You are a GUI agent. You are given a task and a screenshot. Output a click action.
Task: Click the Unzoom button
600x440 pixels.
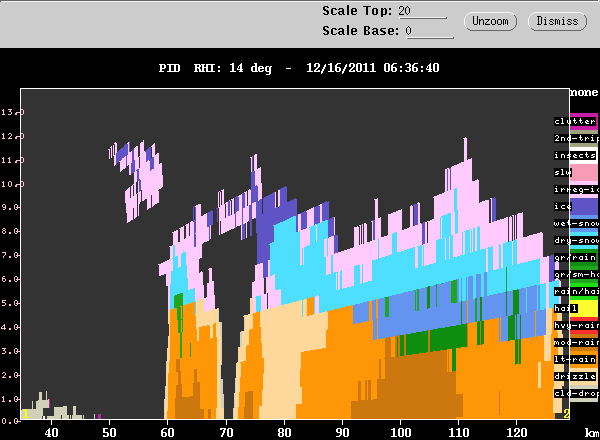point(490,21)
